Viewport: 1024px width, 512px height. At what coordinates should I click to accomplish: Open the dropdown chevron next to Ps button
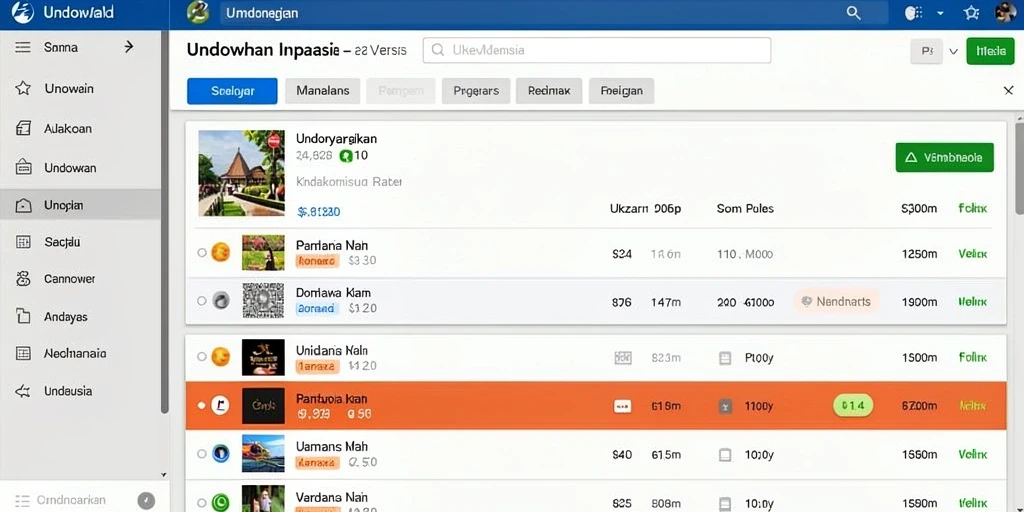tap(953, 51)
